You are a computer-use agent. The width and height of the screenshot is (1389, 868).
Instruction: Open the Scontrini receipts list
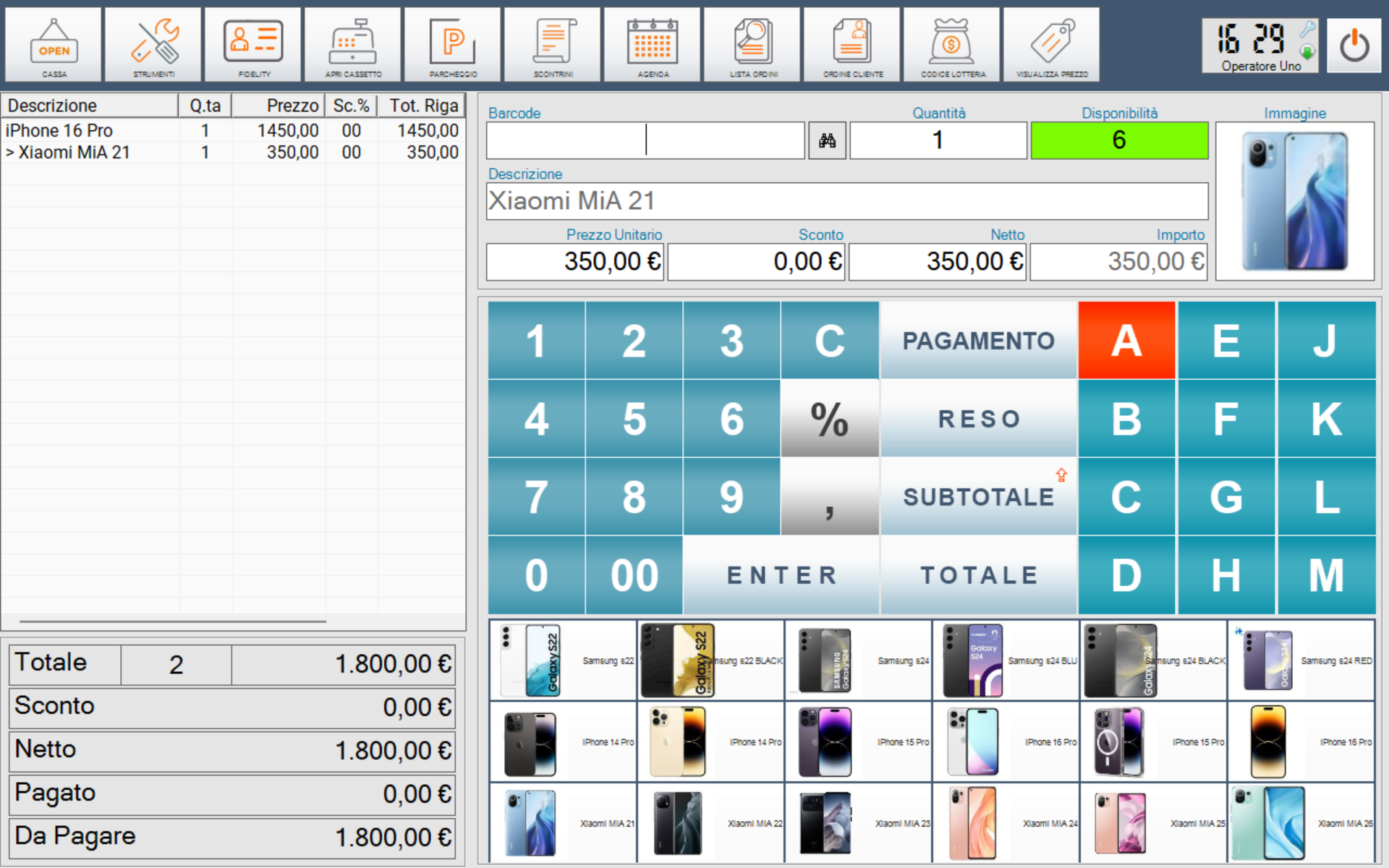[553, 45]
